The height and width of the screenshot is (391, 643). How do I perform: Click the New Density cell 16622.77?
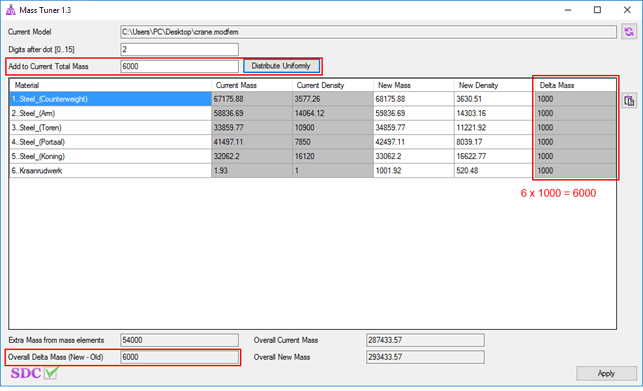[494, 156]
